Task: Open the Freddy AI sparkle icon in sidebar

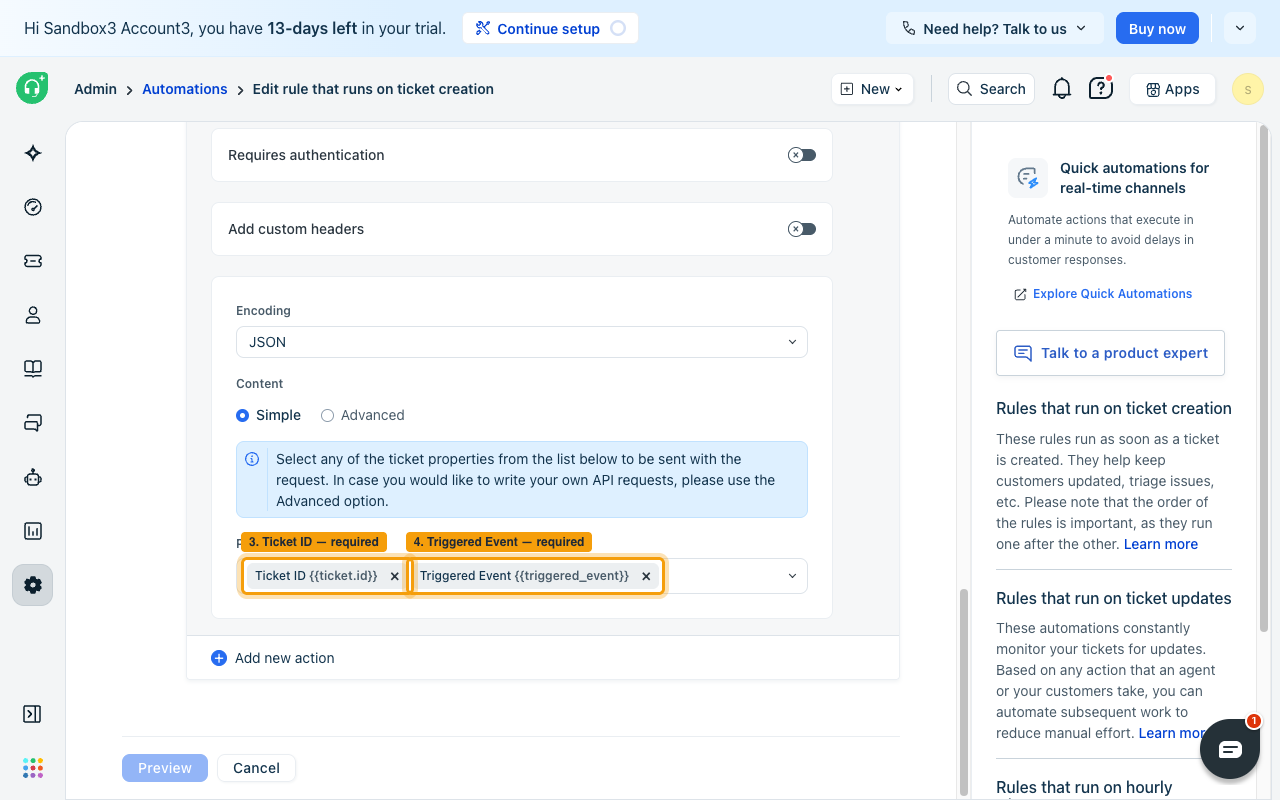Action: 32,153
